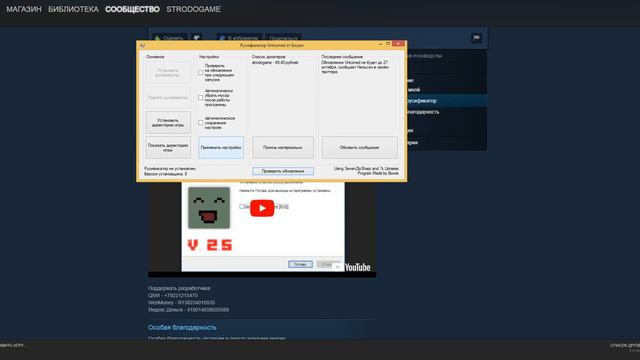Open the БИБЛИОТЕКА menu in Steam
This screenshot has width=640, height=360.
point(73,9)
